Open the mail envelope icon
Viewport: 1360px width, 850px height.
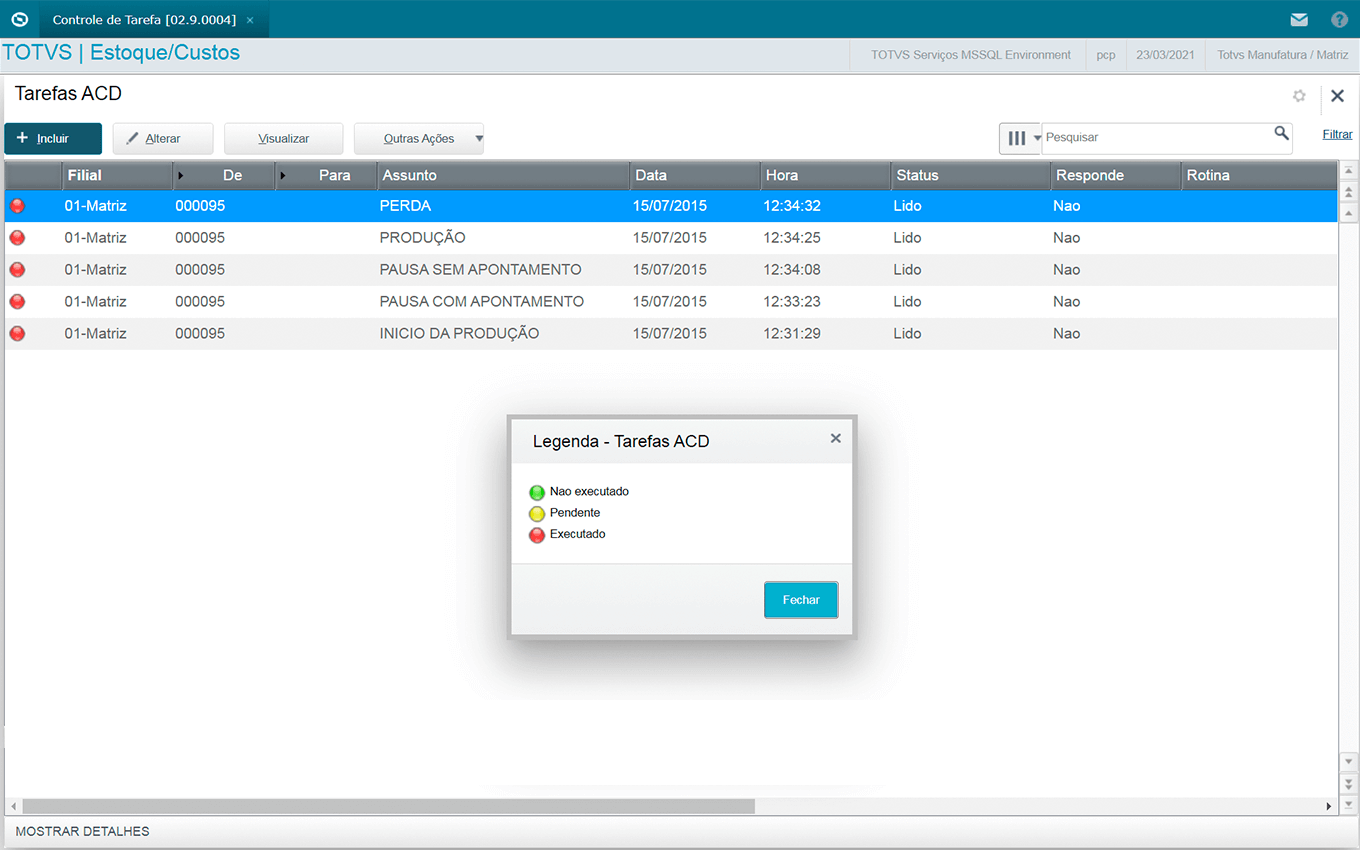[1299, 19]
